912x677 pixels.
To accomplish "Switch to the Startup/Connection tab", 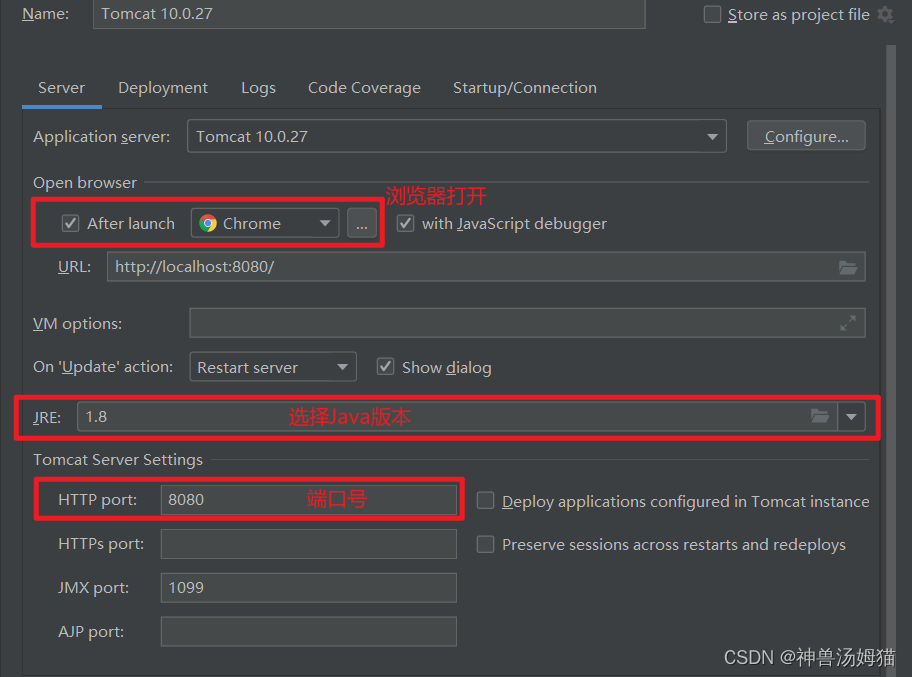I will pos(525,88).
